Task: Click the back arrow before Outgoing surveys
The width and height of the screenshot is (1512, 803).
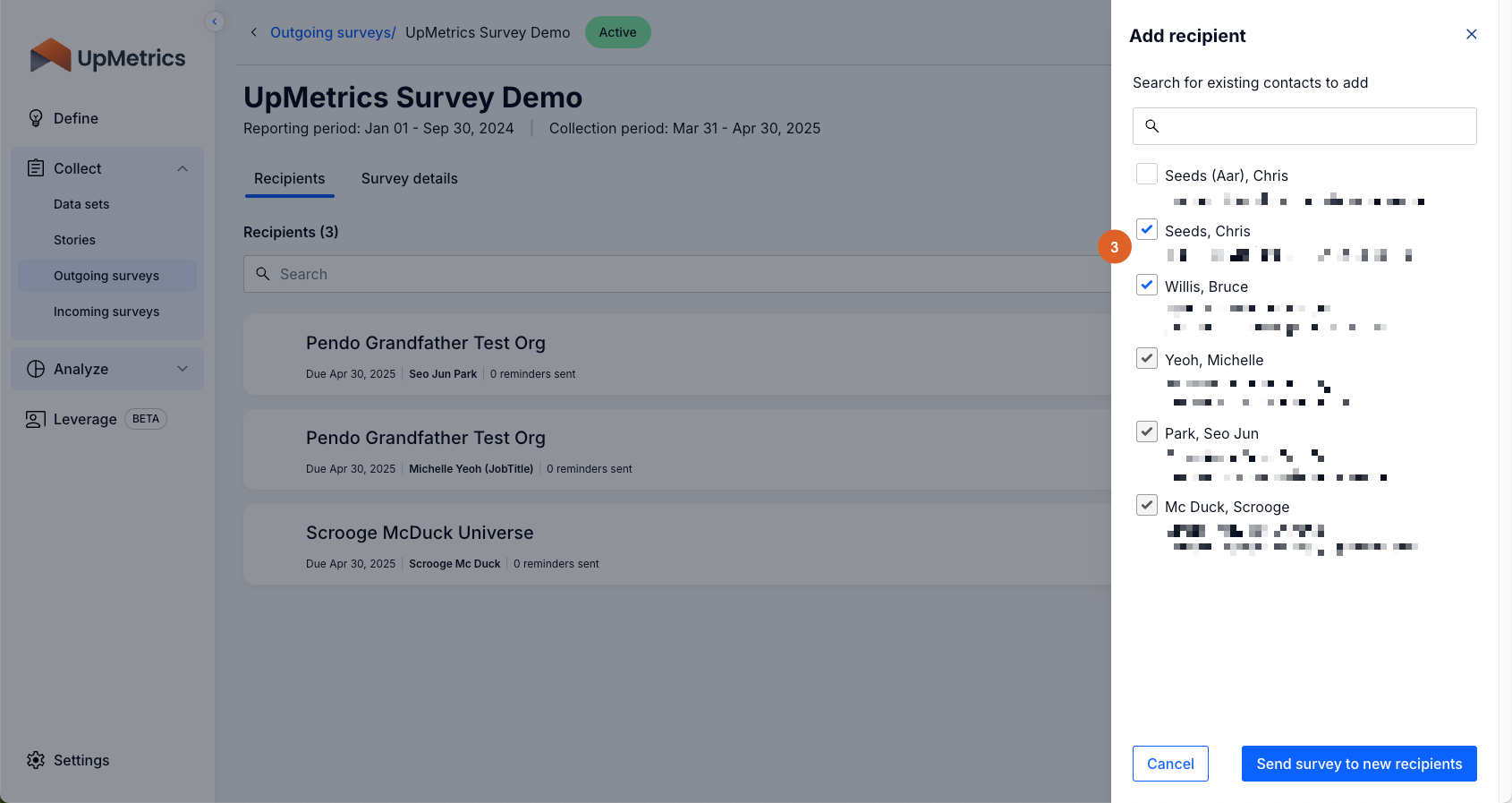Action: point(254,32)
